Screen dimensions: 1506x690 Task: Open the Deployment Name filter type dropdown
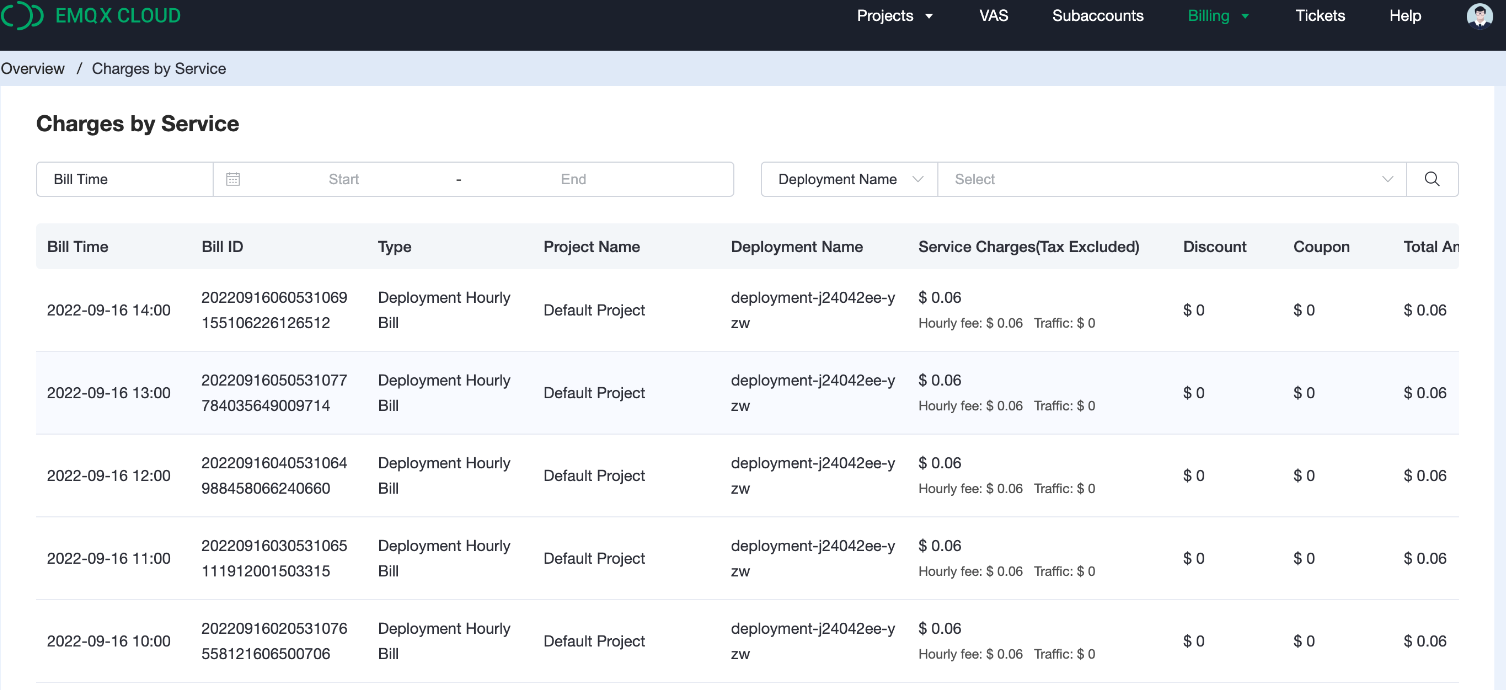pos(849,179)
